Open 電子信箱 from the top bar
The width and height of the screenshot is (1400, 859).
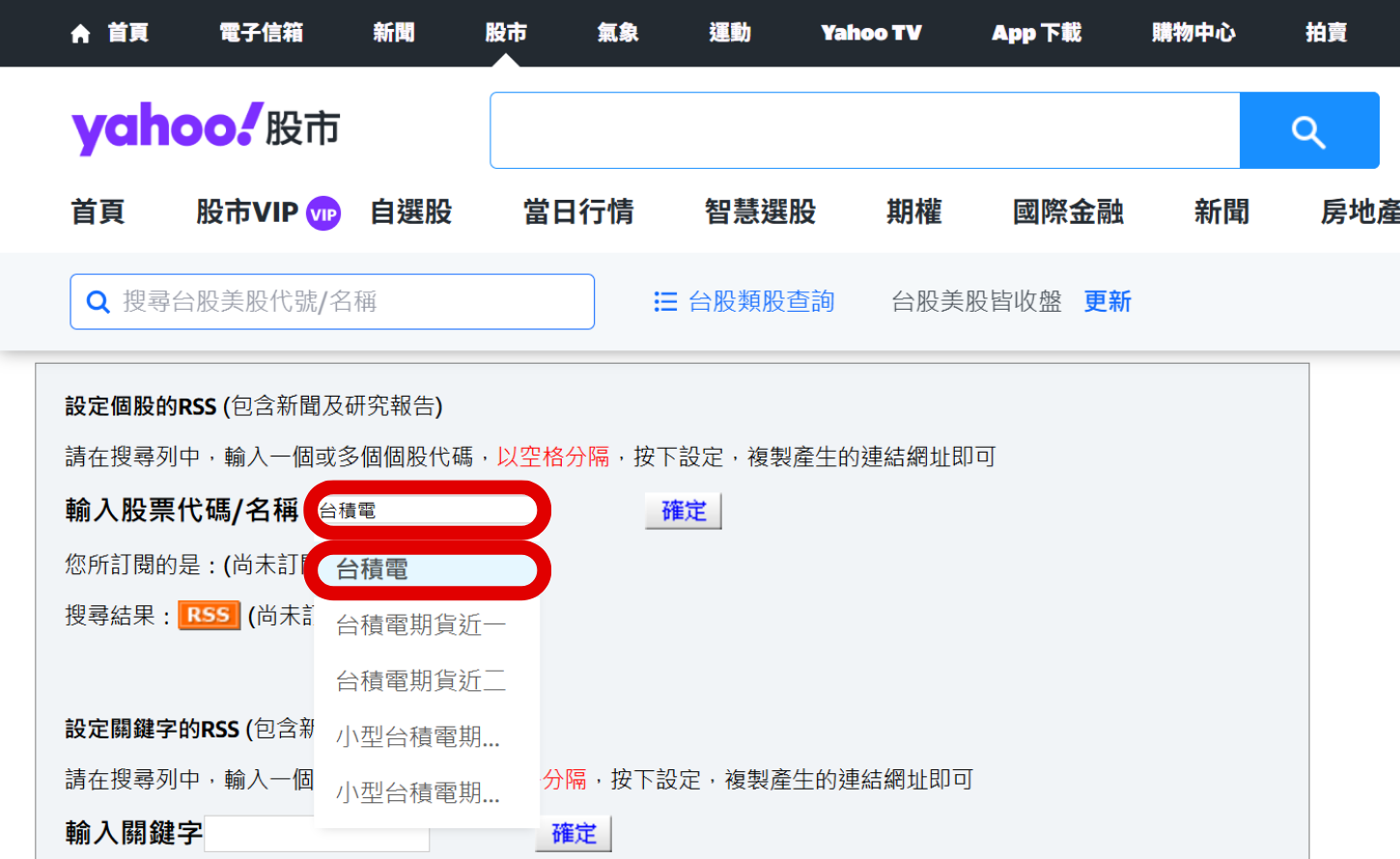pyautogui.click(x=261, y=32)
